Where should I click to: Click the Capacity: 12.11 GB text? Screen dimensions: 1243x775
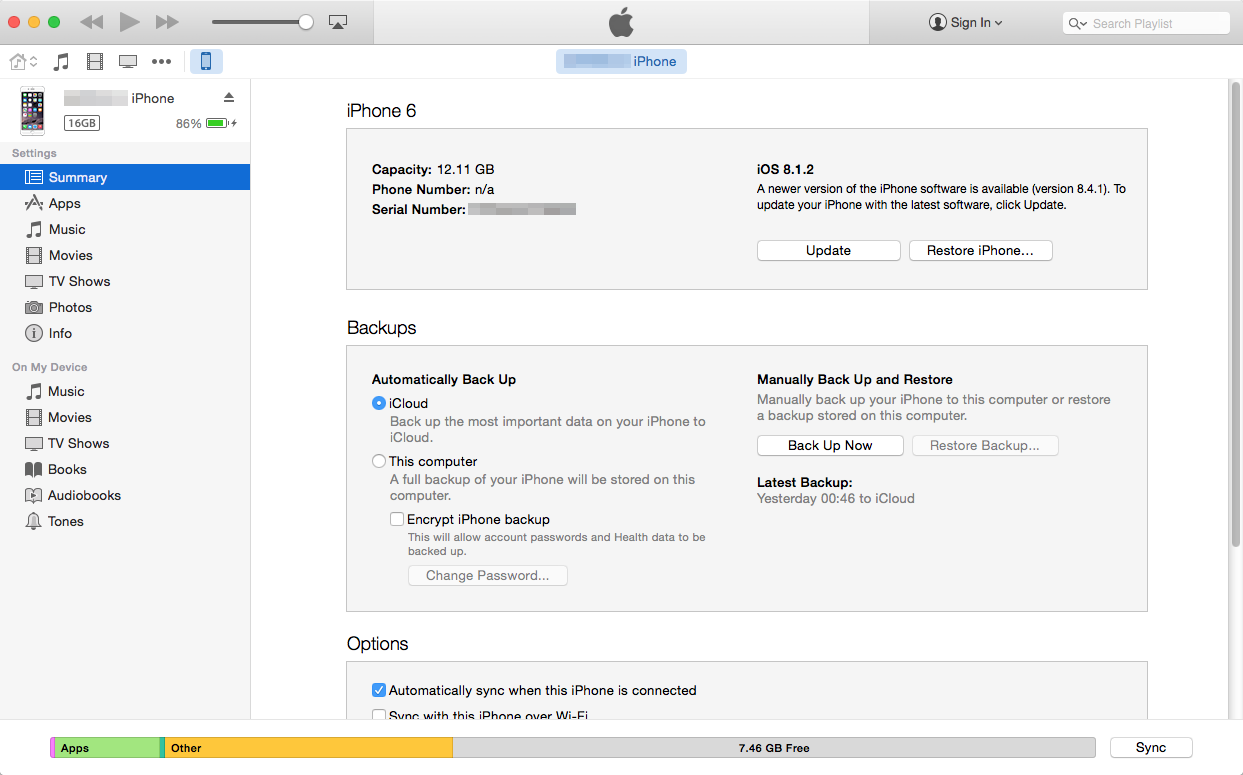pyautogui.click(x=433, y=170)
